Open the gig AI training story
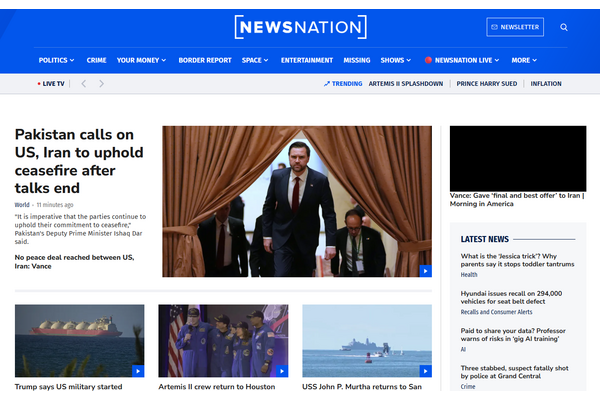 point(513,335)
